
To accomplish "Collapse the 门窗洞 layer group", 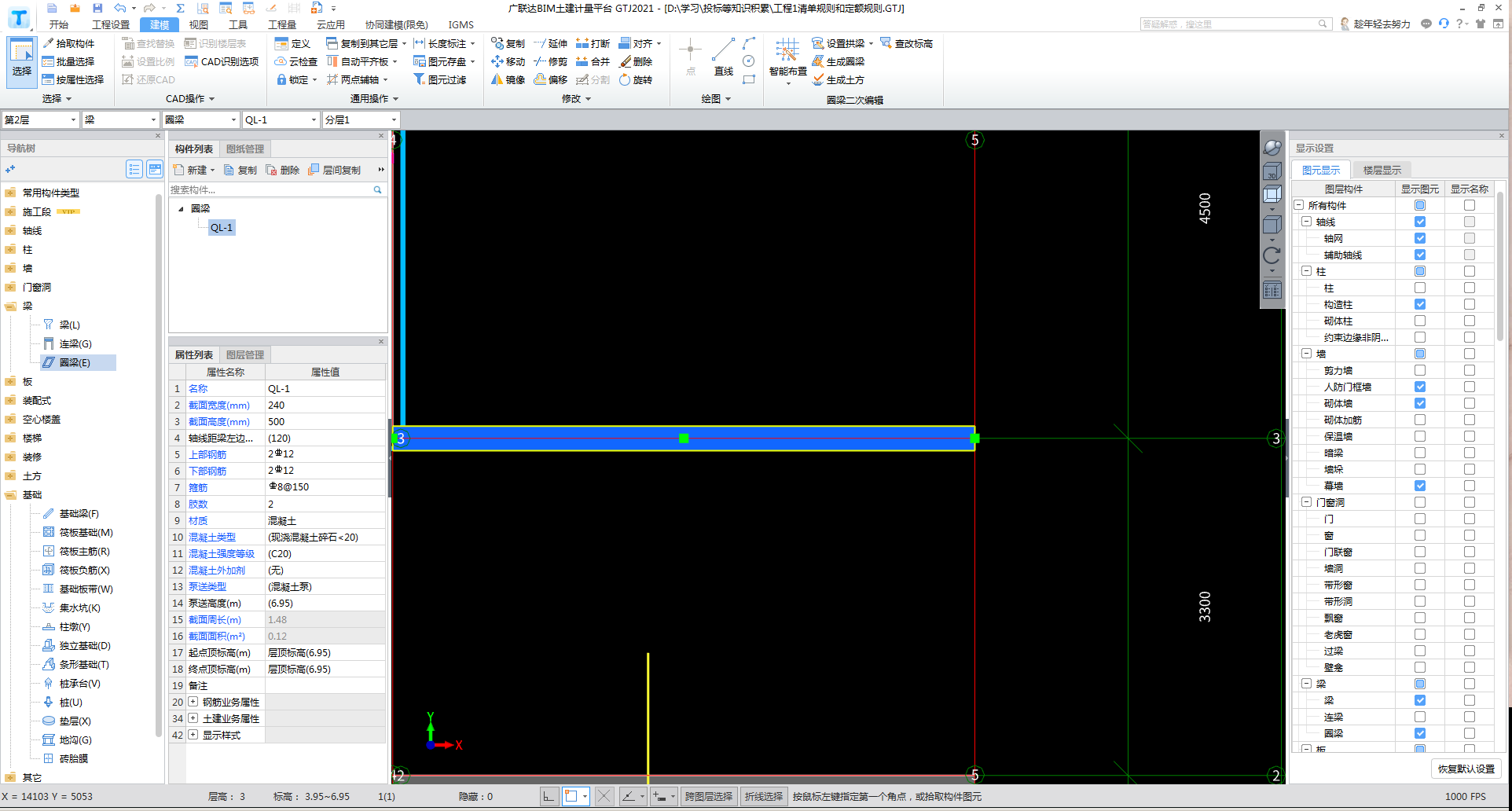I will (x=1306, y=502).
